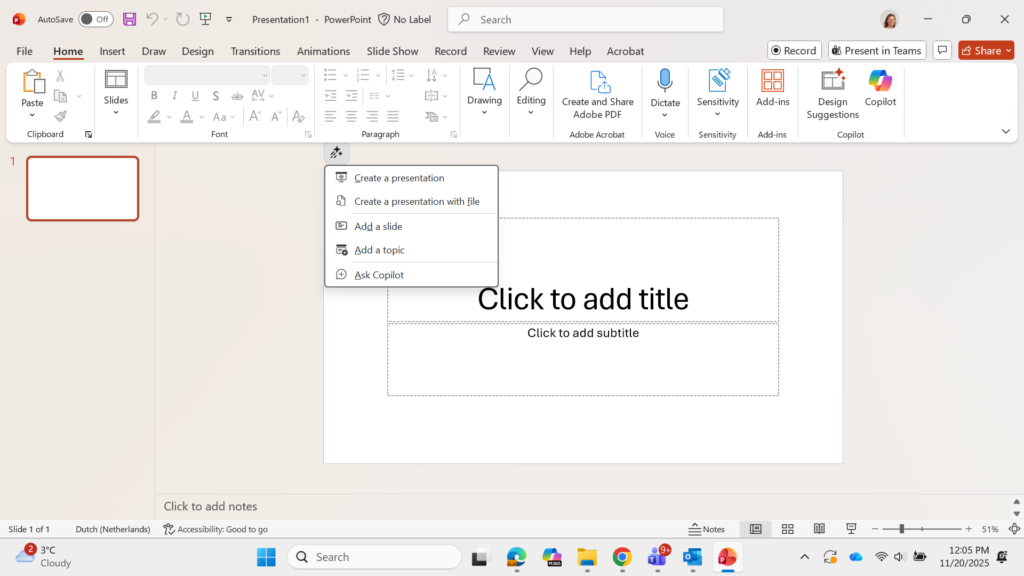Viewport: 1024px width, 576px height.
Task: Click Fit slide to current window icon
Action: click(1014, 529)
